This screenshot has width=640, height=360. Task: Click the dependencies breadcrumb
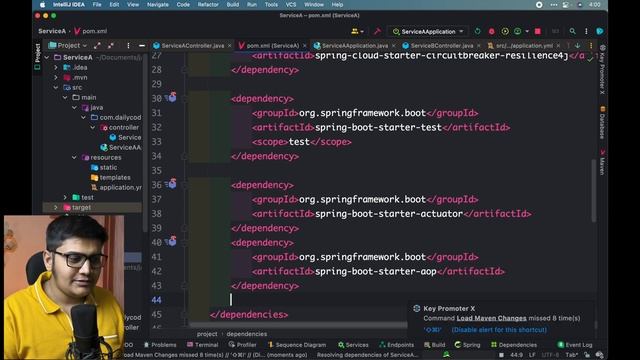247,334
